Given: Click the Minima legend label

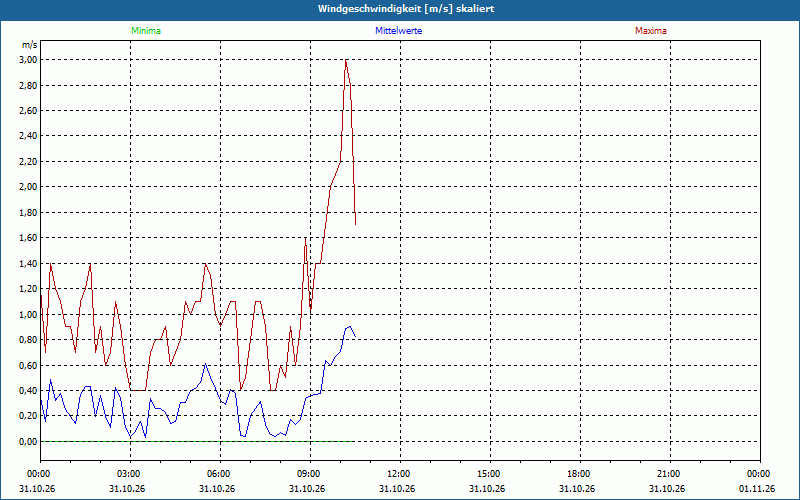Looking at the screenshot, I should point(146,31).
